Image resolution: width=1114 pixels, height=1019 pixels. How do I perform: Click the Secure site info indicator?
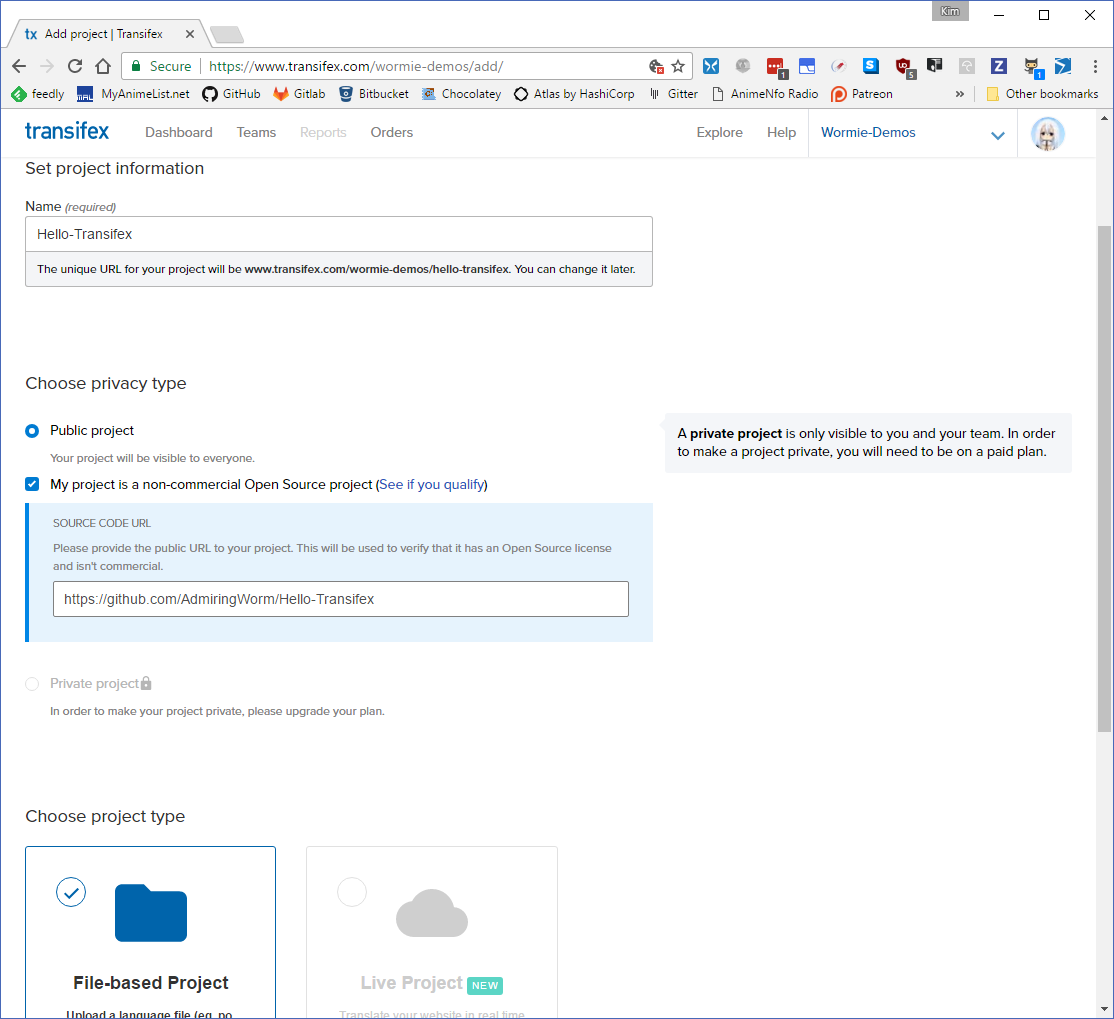(161, 66)
